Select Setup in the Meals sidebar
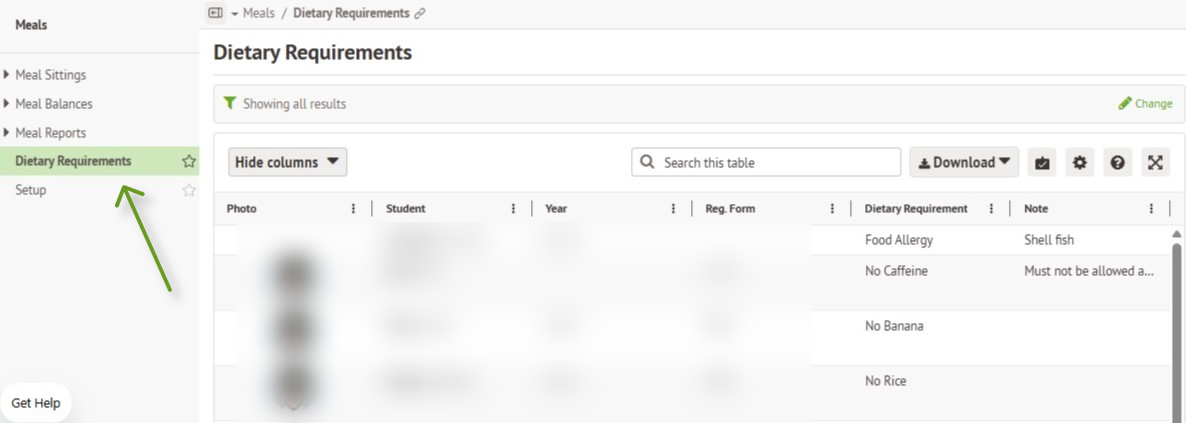The height and width of the screenshot is (423, 1186). [x=30, y=190]
